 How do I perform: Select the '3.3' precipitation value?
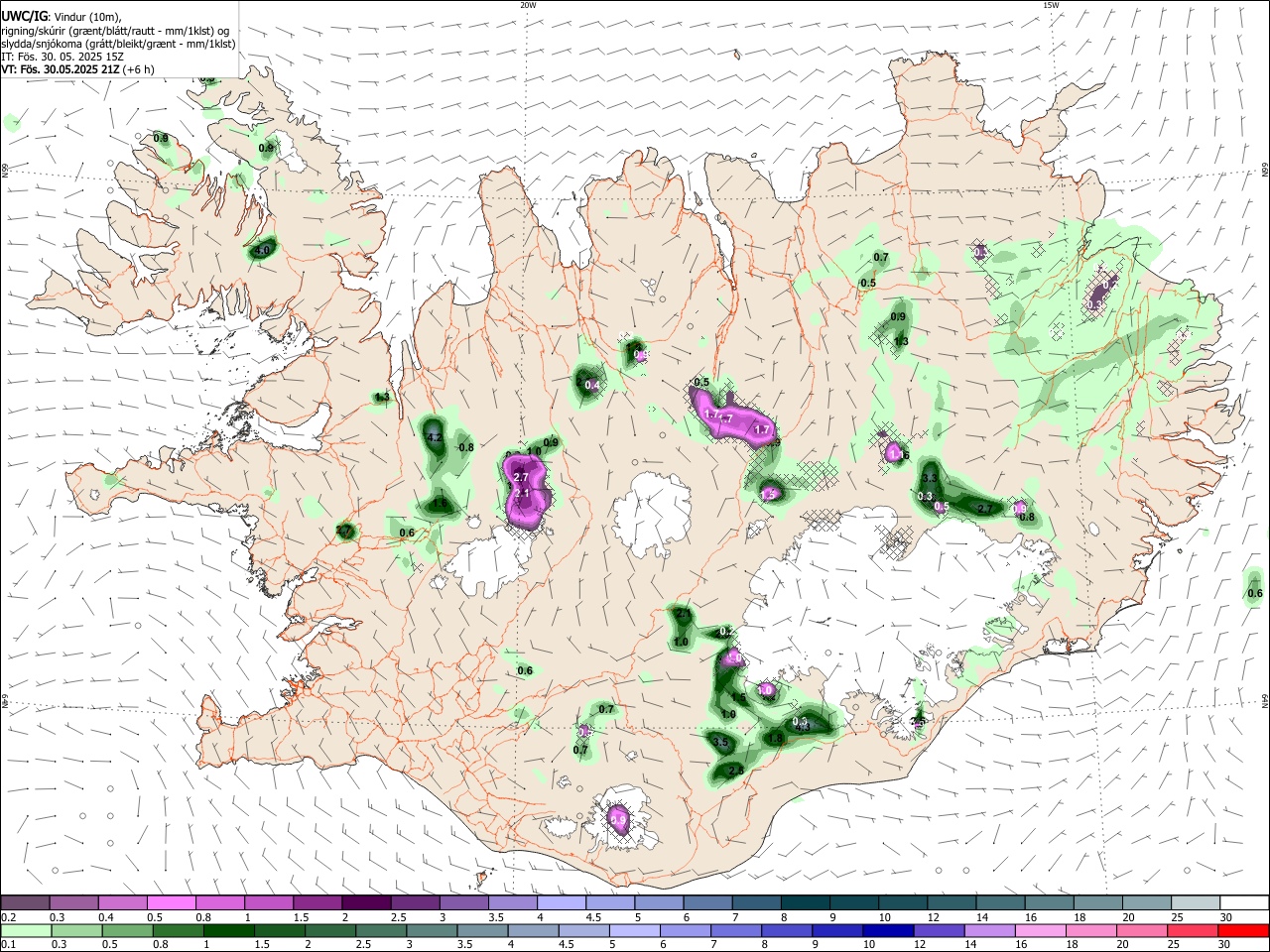[x=930, y=478]
